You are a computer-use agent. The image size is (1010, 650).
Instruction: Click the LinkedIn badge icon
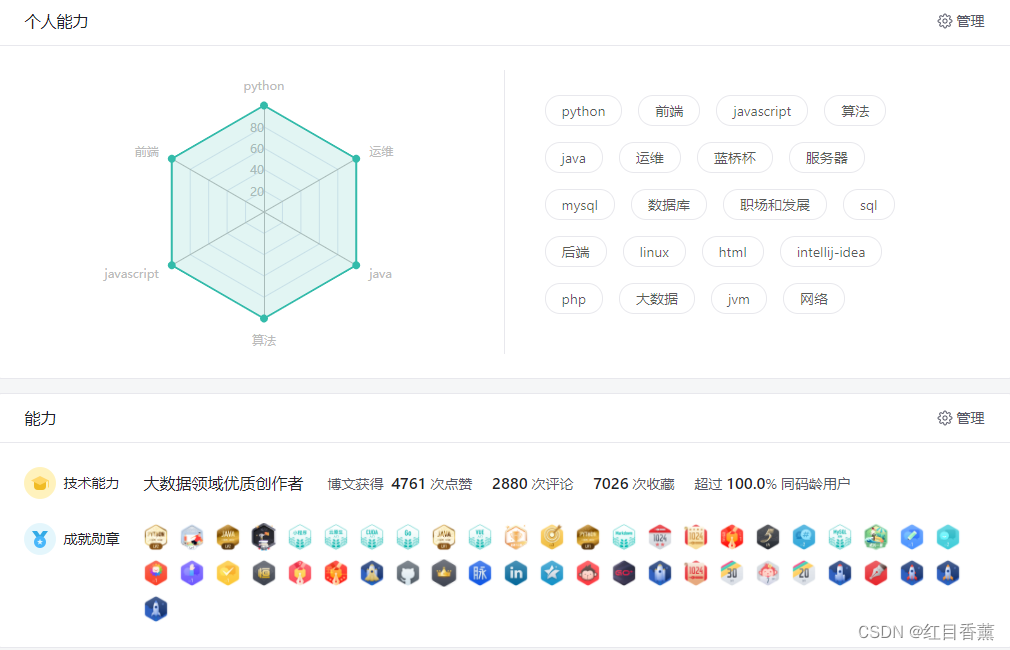click(515, 573)
